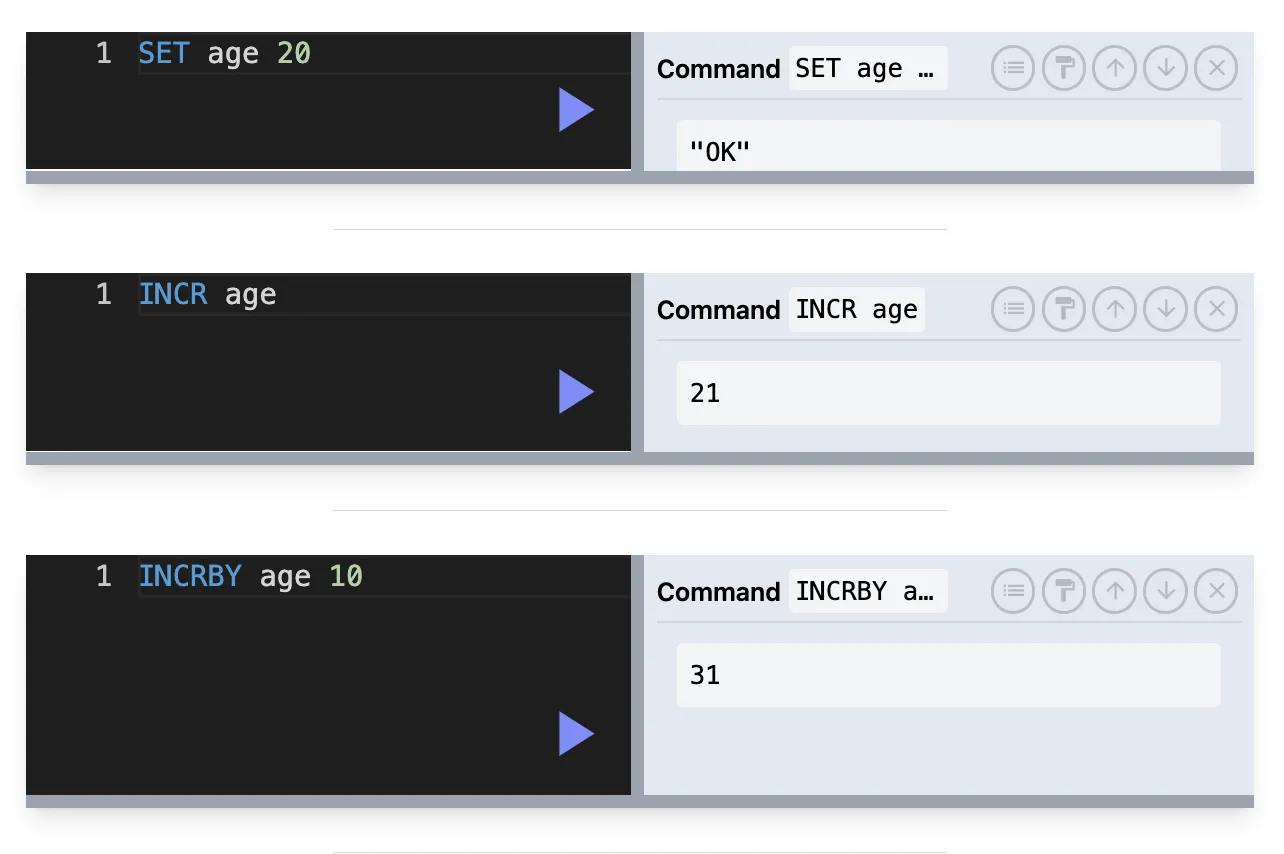The height and width of the screenshot is (854, 1284).
Task: Click up arrow in INCR age panel
Action: click(1114, 310)
